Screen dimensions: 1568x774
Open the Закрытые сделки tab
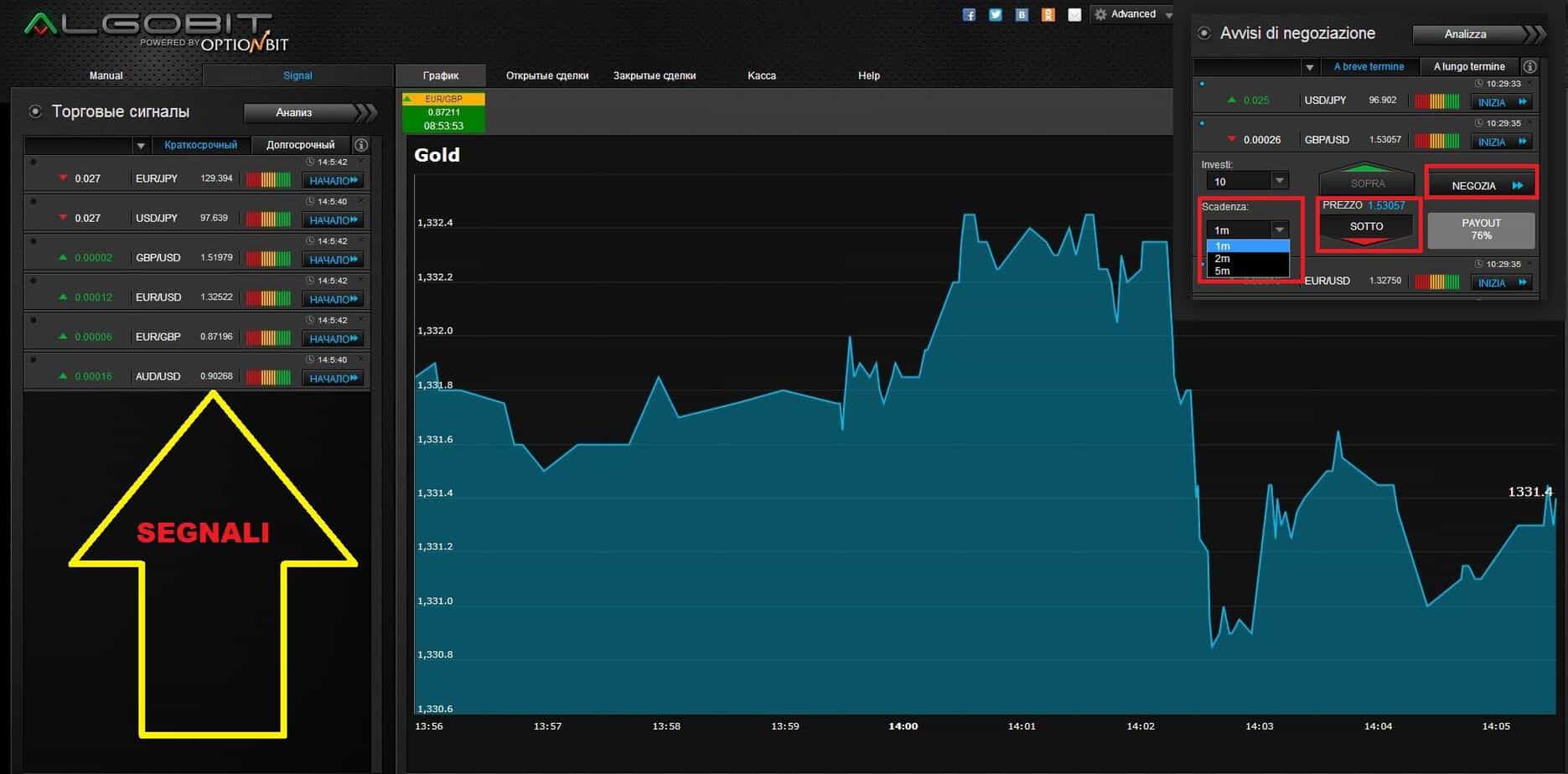655,75
